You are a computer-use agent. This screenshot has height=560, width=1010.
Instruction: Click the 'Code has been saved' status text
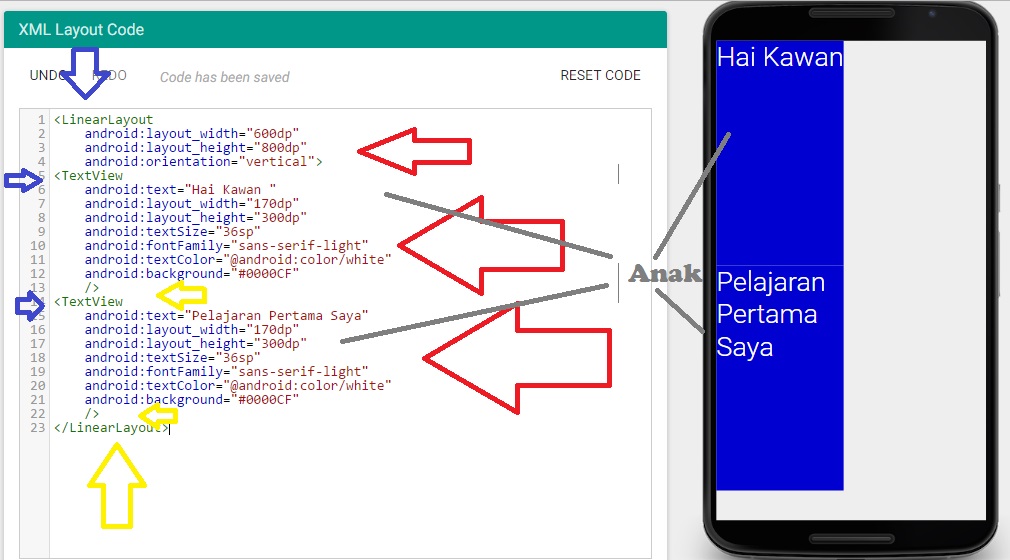(x=225, y=77)
